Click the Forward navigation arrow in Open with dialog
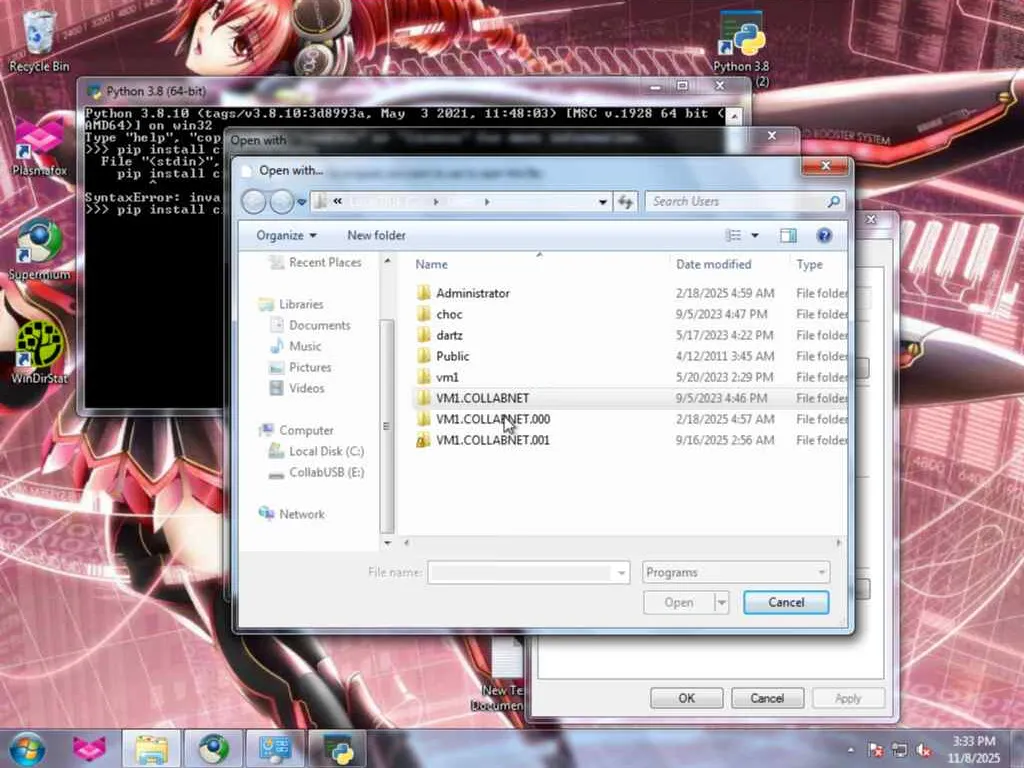Screen dimensions: 1024x768 point(281,202)
